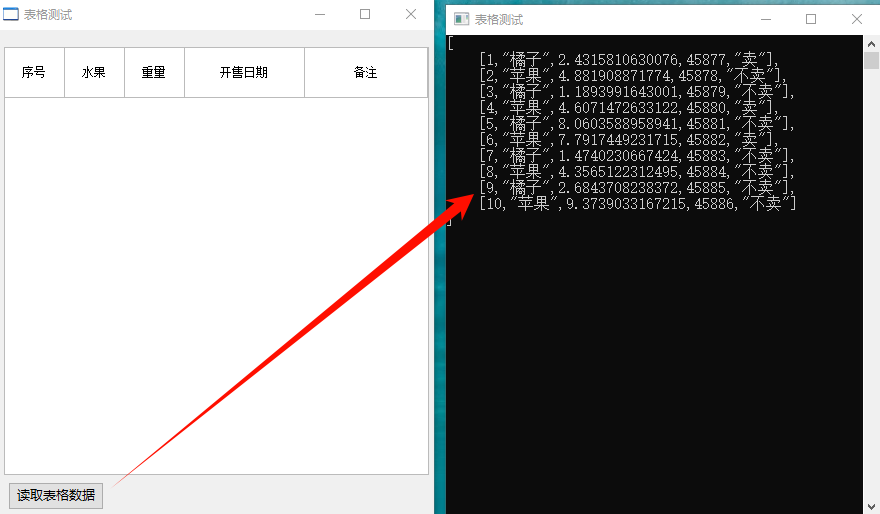The height and width of the screenshot is (514, 880).
Task: Click the console output row starting [5,
Action: pyautogui.click(x=636, y=123)
